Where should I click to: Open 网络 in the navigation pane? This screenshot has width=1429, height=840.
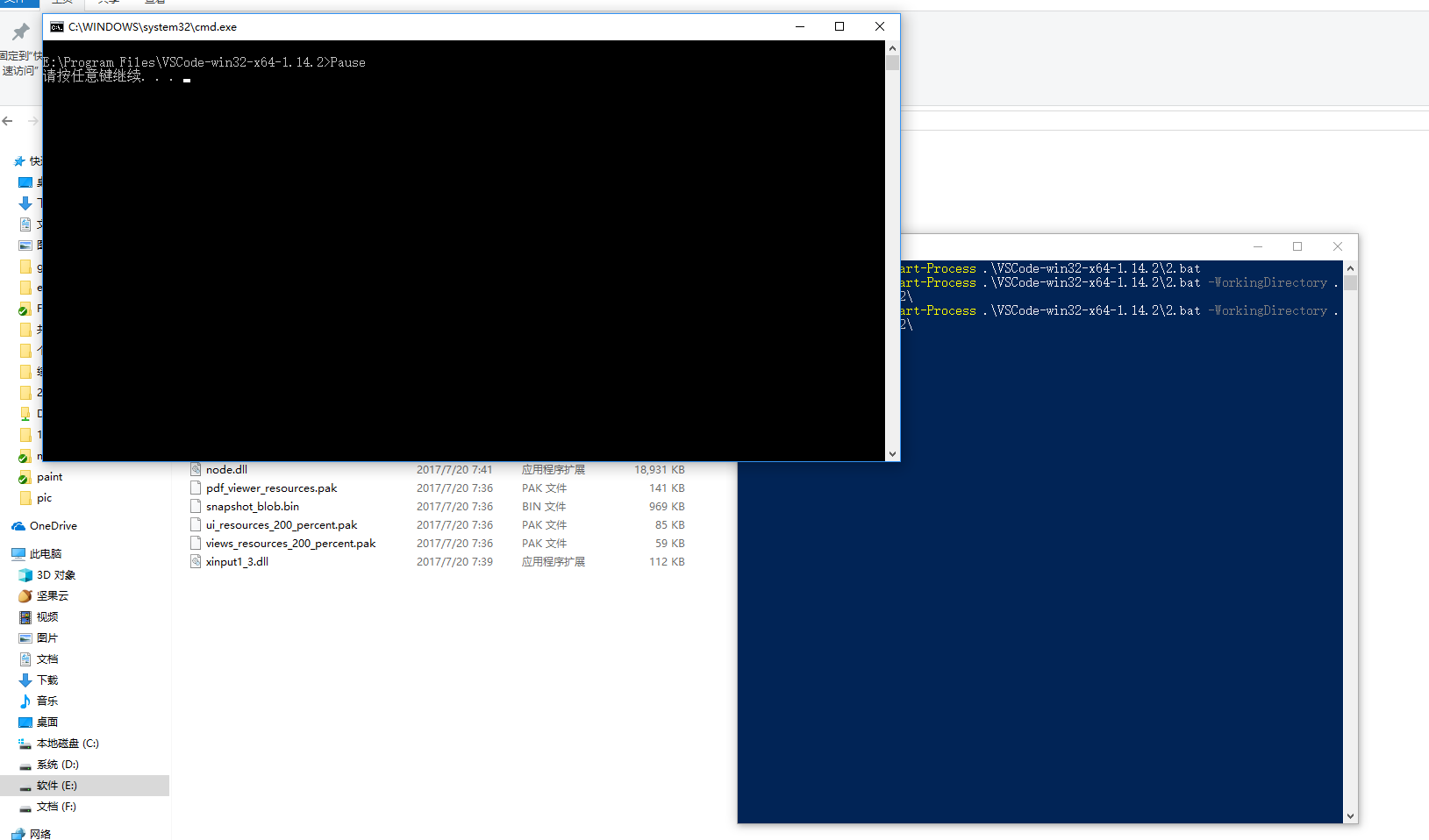[x=39, y=834]
